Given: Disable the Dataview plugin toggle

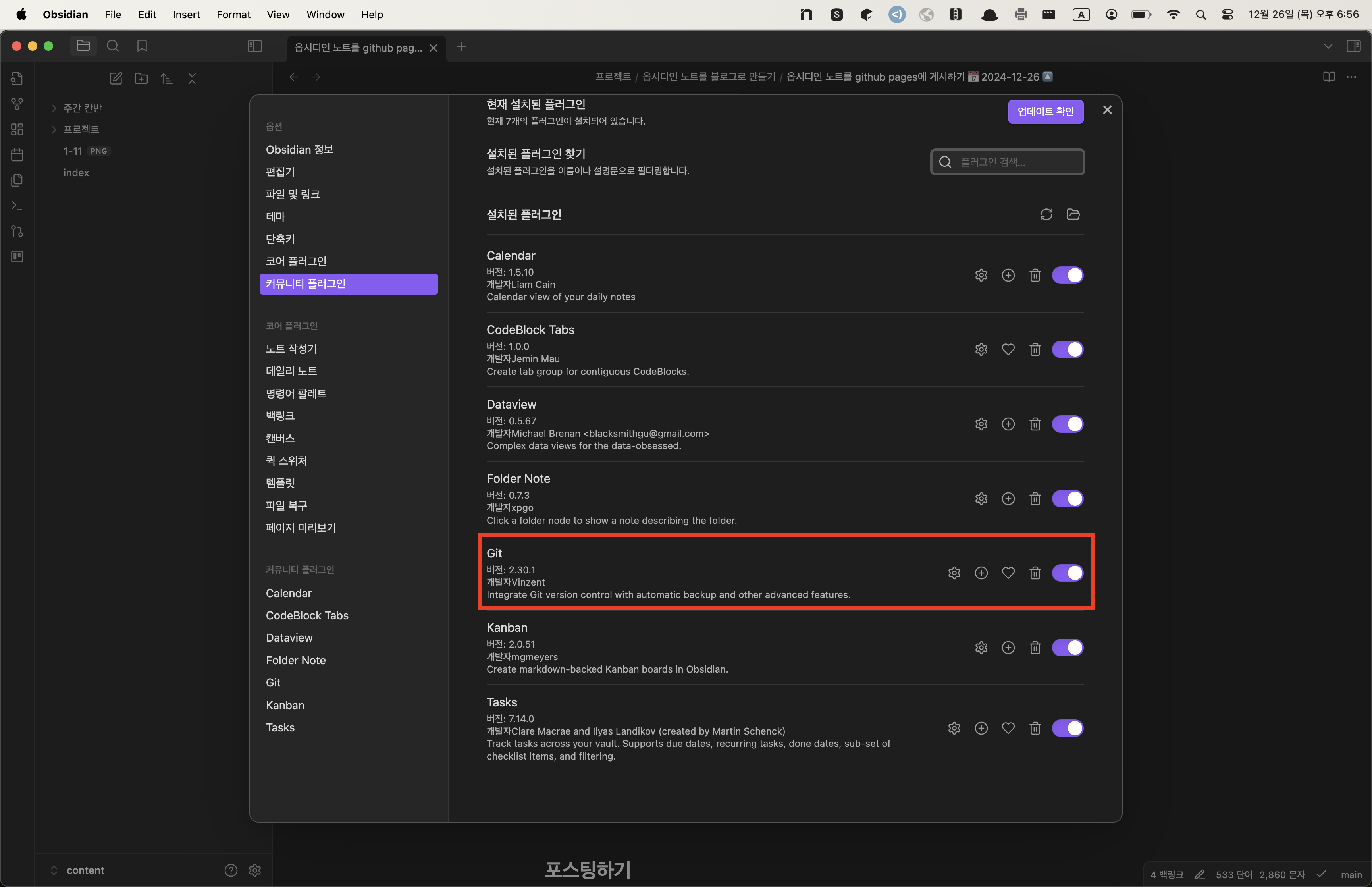Looking at the screenshot, I should (x=1068, y=424).
